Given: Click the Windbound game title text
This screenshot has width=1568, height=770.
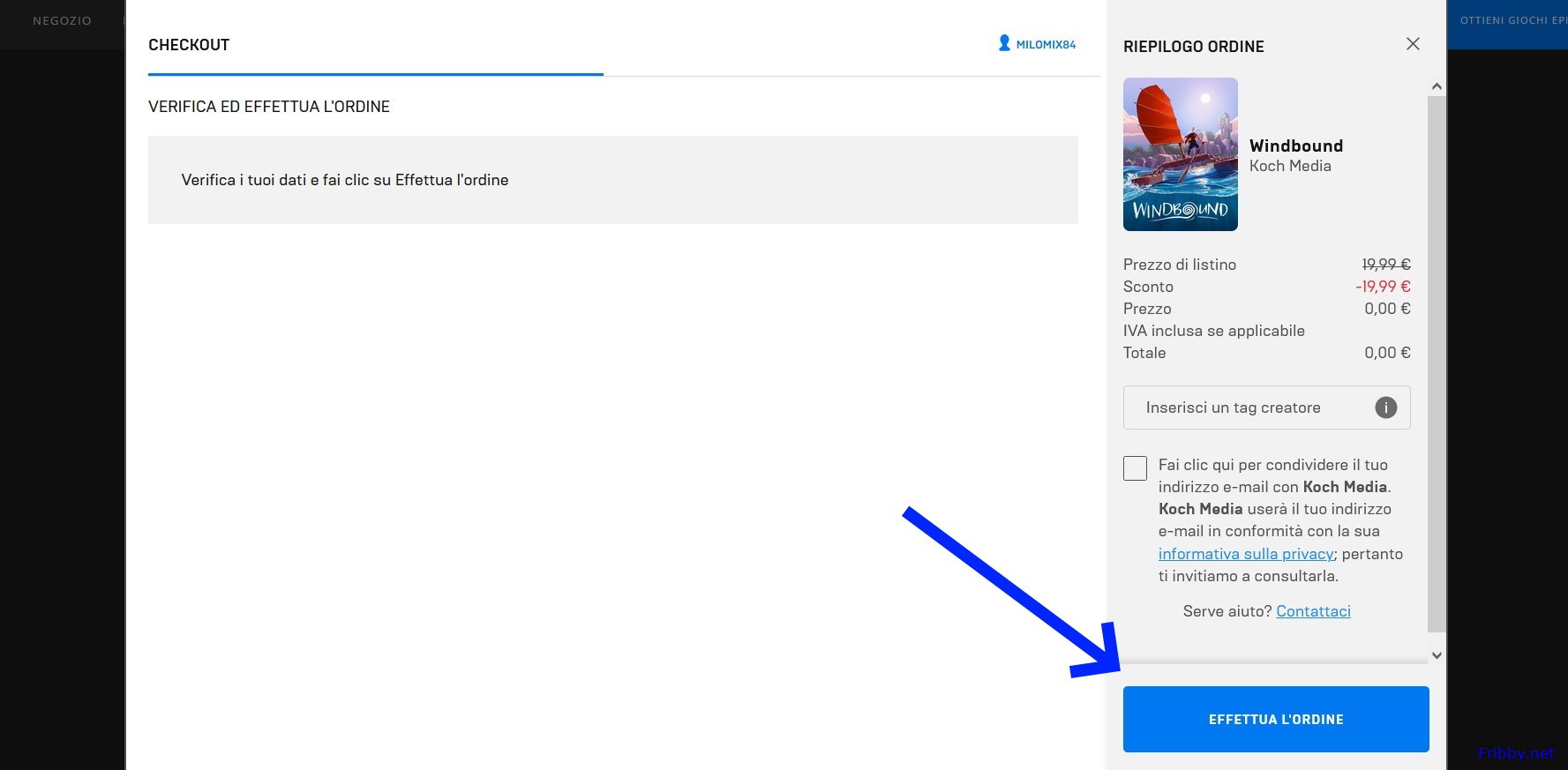Looking at the screenshot, I should click(x=1295, y=146).
